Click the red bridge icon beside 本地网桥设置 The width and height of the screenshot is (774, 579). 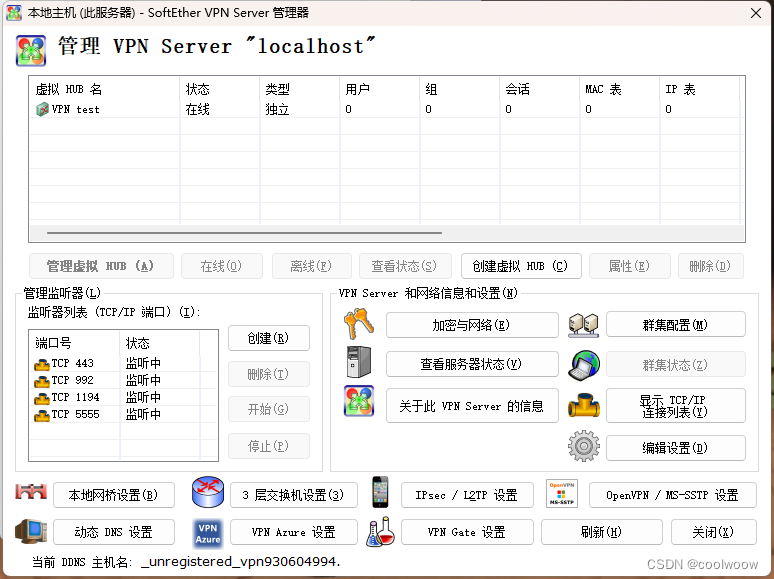(31, 491)
